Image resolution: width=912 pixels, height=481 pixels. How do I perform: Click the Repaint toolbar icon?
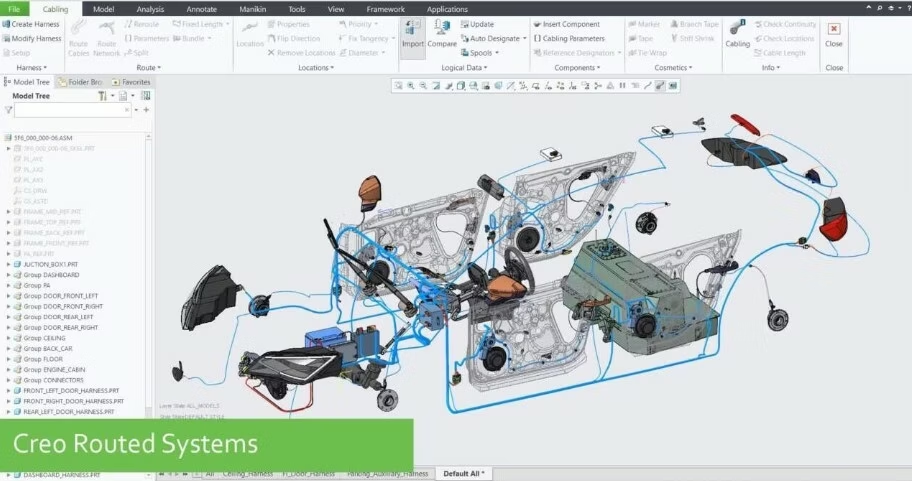[436, 86]
